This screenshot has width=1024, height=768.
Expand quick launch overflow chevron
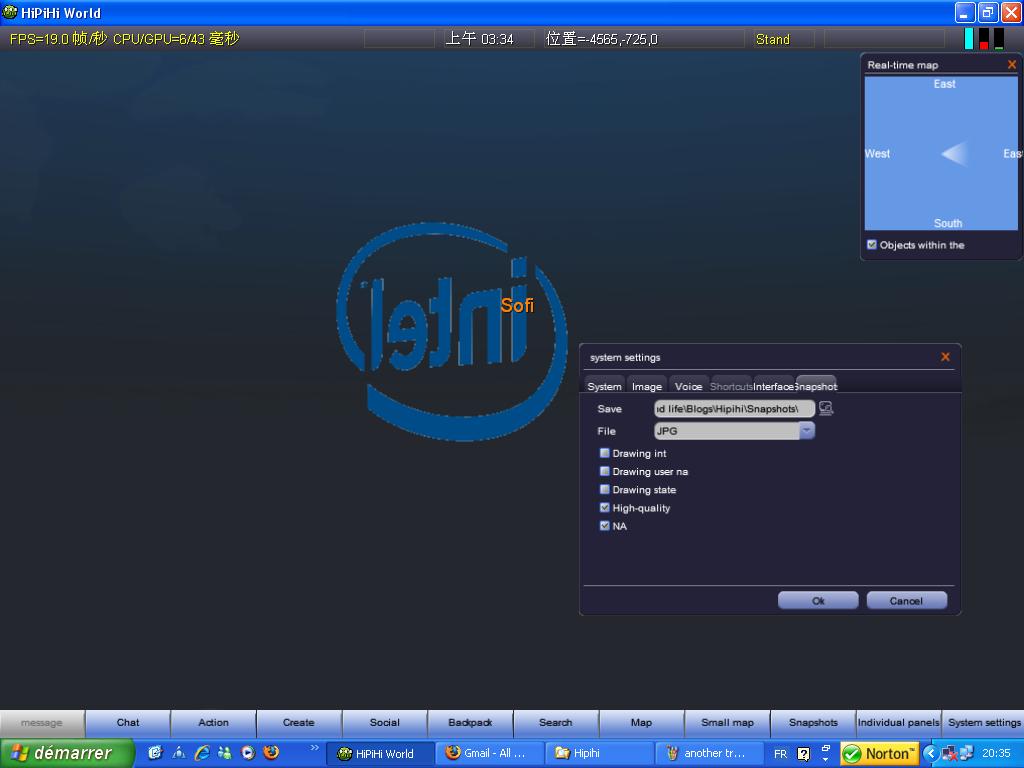[x=315, y=747]
